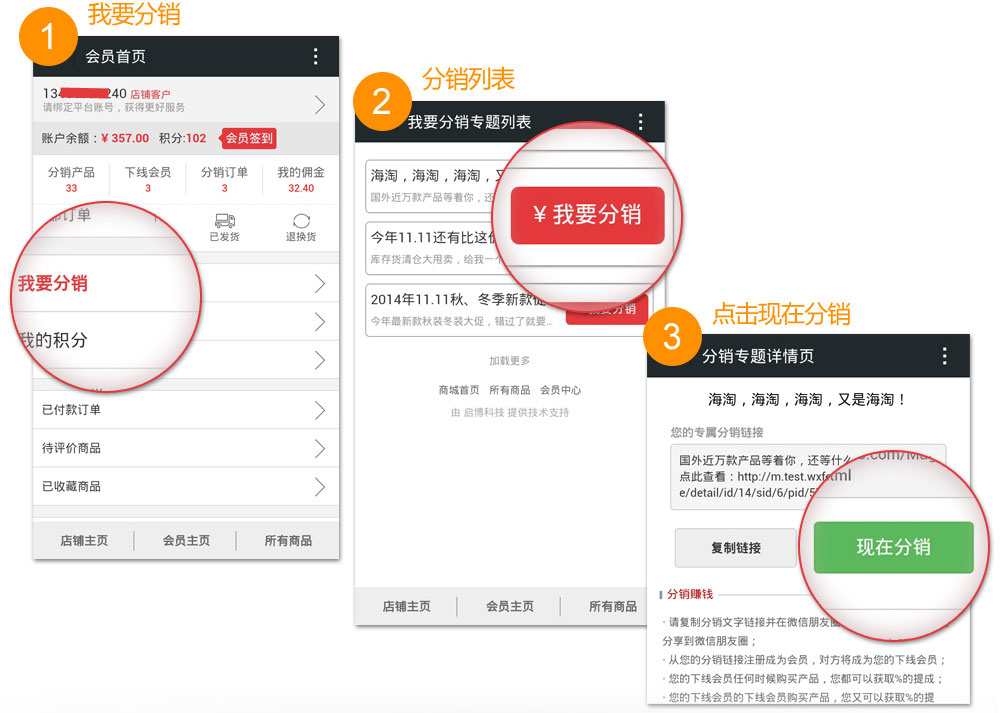Tap the 退换货 refresh icon

301,222
